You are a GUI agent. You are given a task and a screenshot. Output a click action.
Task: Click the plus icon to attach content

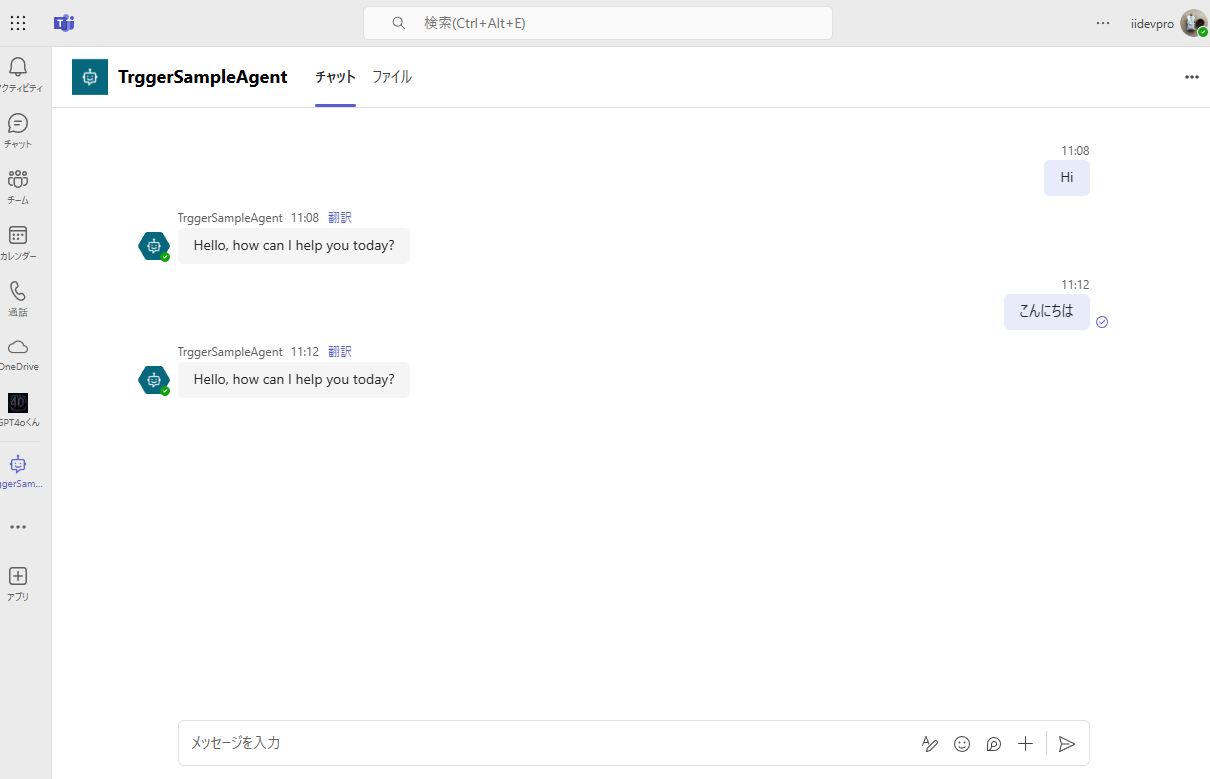1025,743
